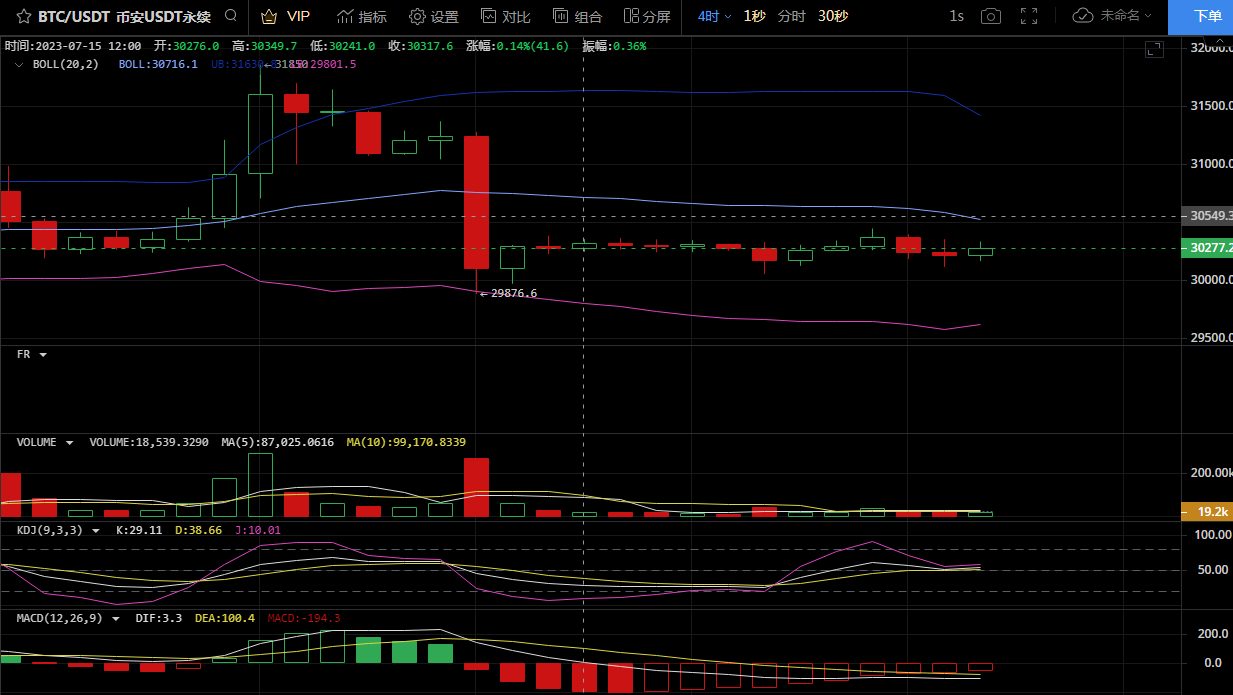Click 对比 compare tool

point(505,16)
